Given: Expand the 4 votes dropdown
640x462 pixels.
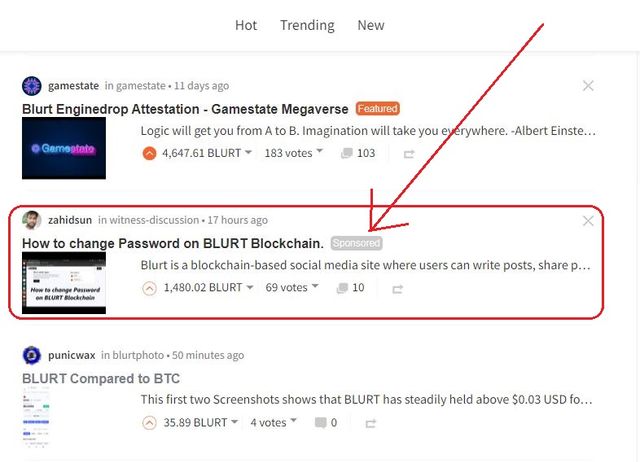Looking at the screenshot, I should point(273,422).
